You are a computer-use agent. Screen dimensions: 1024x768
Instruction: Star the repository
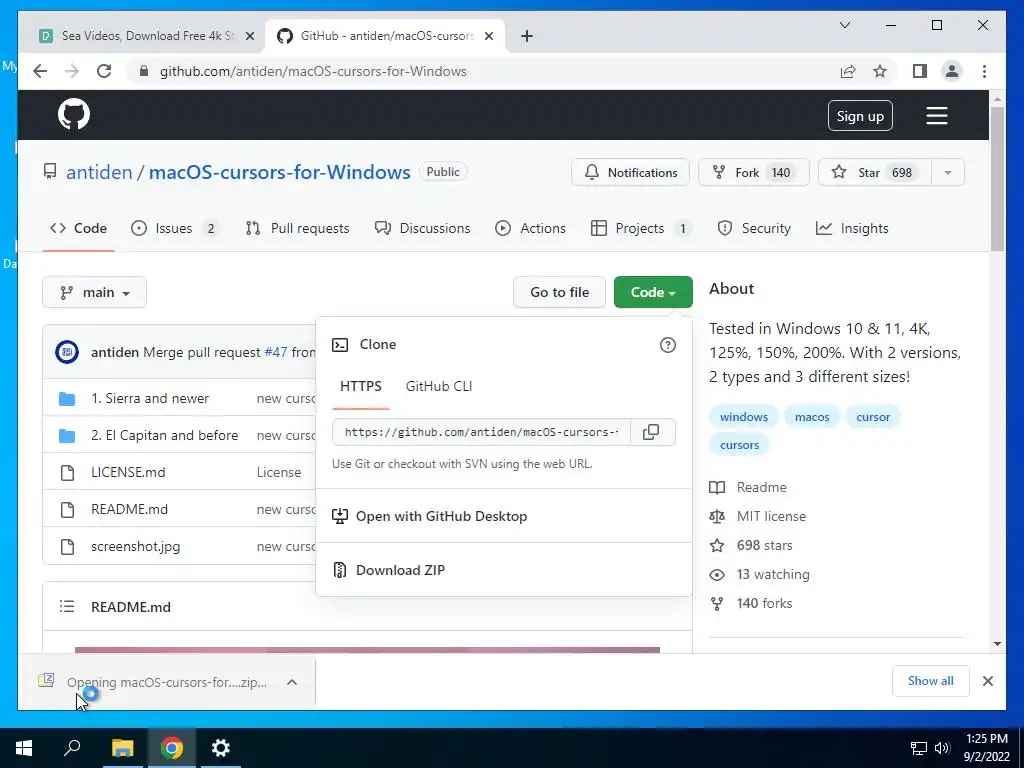pos(875,172)
